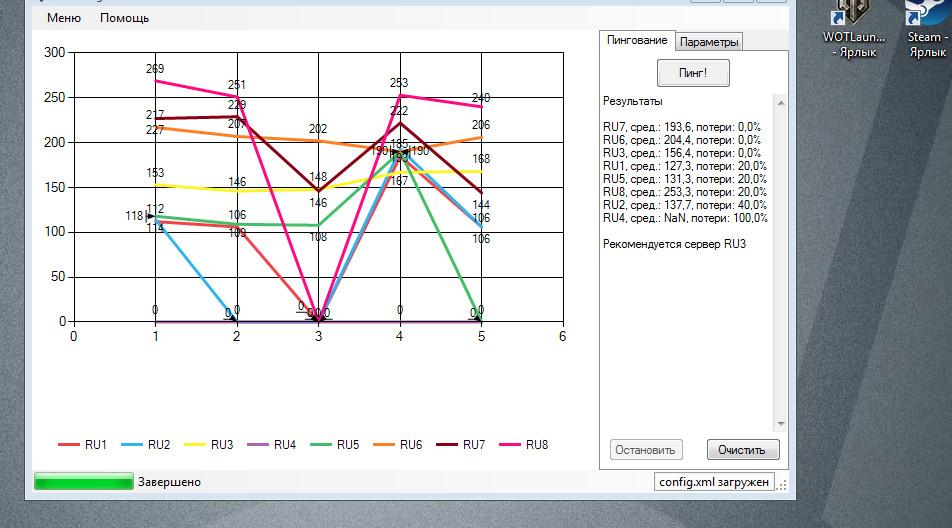Image resolution: width=952 pixels, height=528 pixels.
Task: Click the green Завершено progress bar
Action: (x=84, y=482)
